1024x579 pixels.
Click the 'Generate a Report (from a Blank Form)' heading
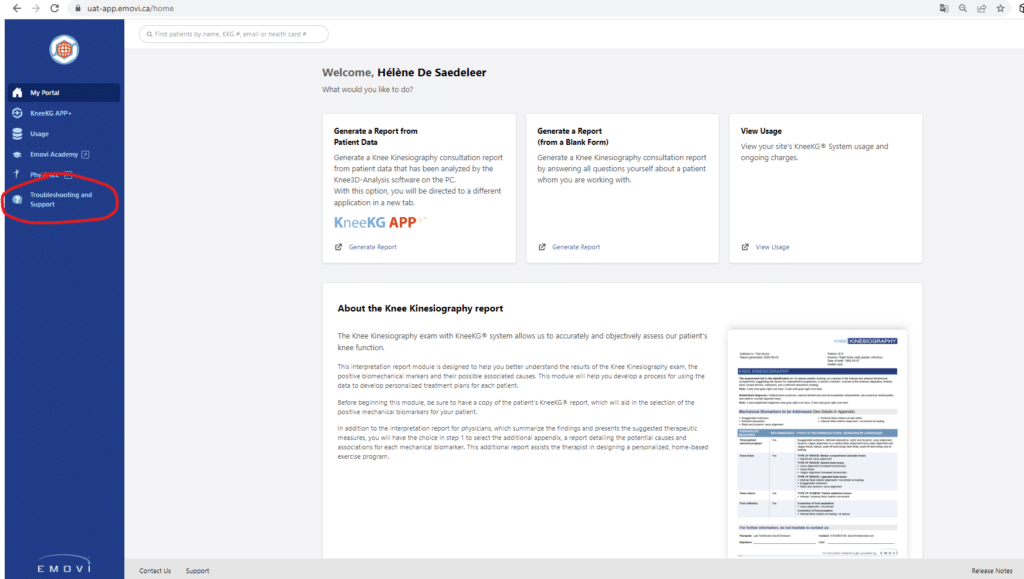(573, 136)
